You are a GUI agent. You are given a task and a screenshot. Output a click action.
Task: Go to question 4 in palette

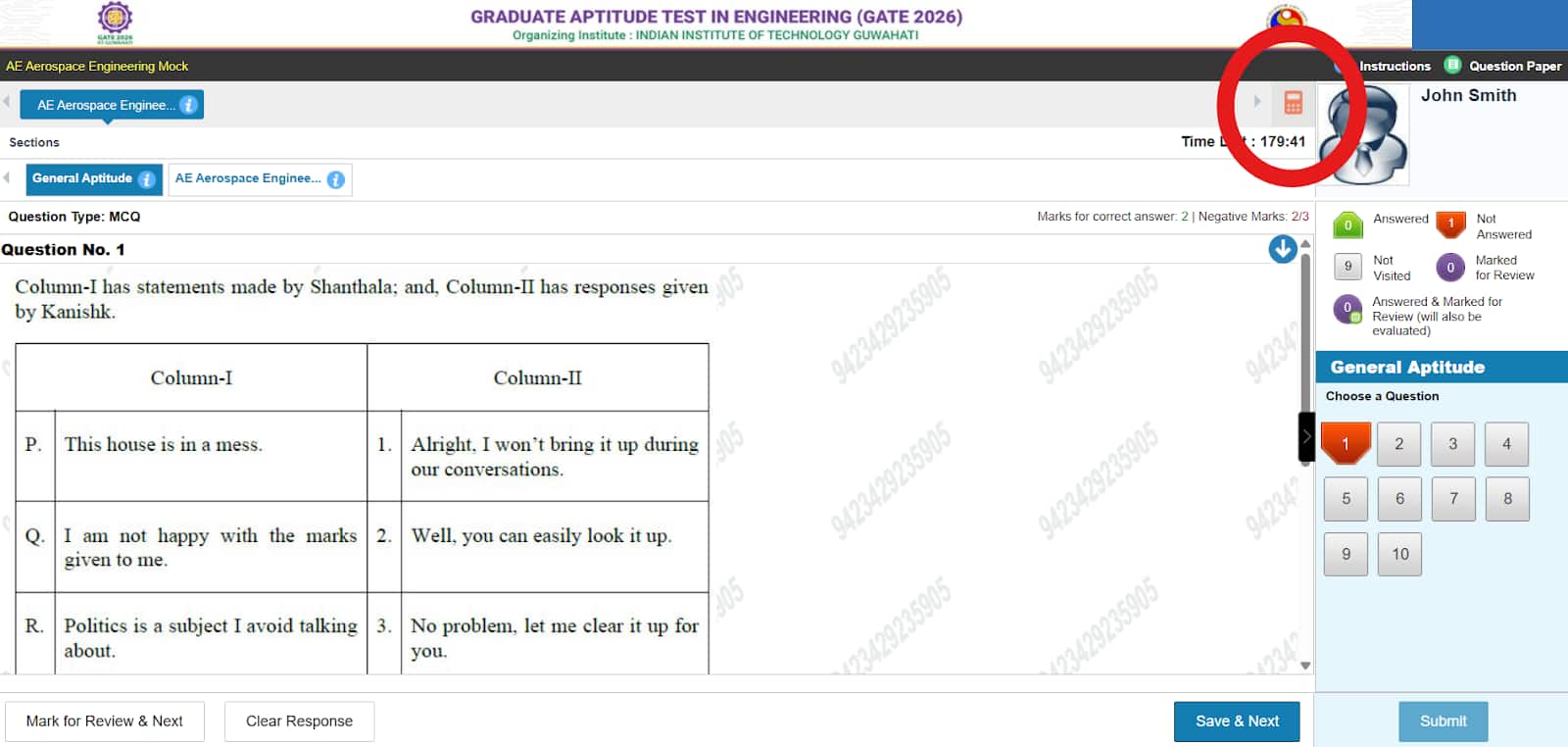point(1507,444)
